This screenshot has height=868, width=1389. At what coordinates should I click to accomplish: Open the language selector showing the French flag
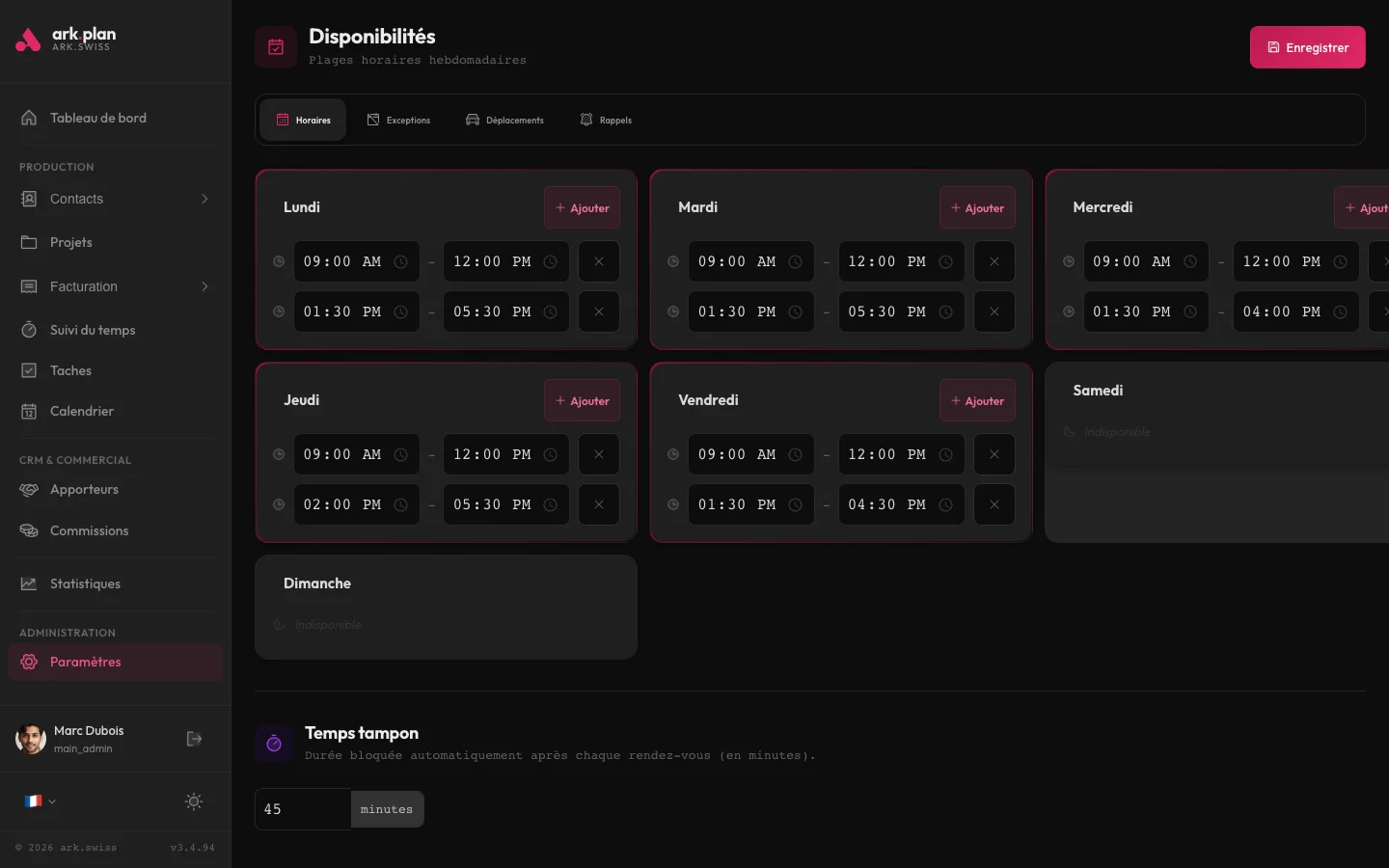pyautogui.click(x=40, y=801)
